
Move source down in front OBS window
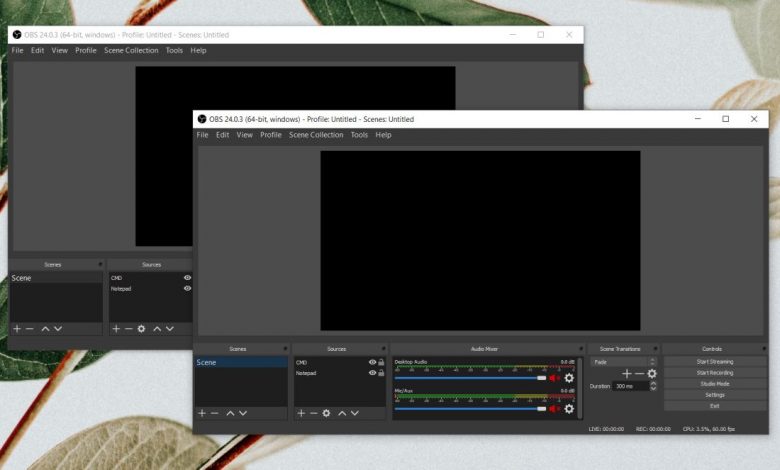[x=355, y=413]
